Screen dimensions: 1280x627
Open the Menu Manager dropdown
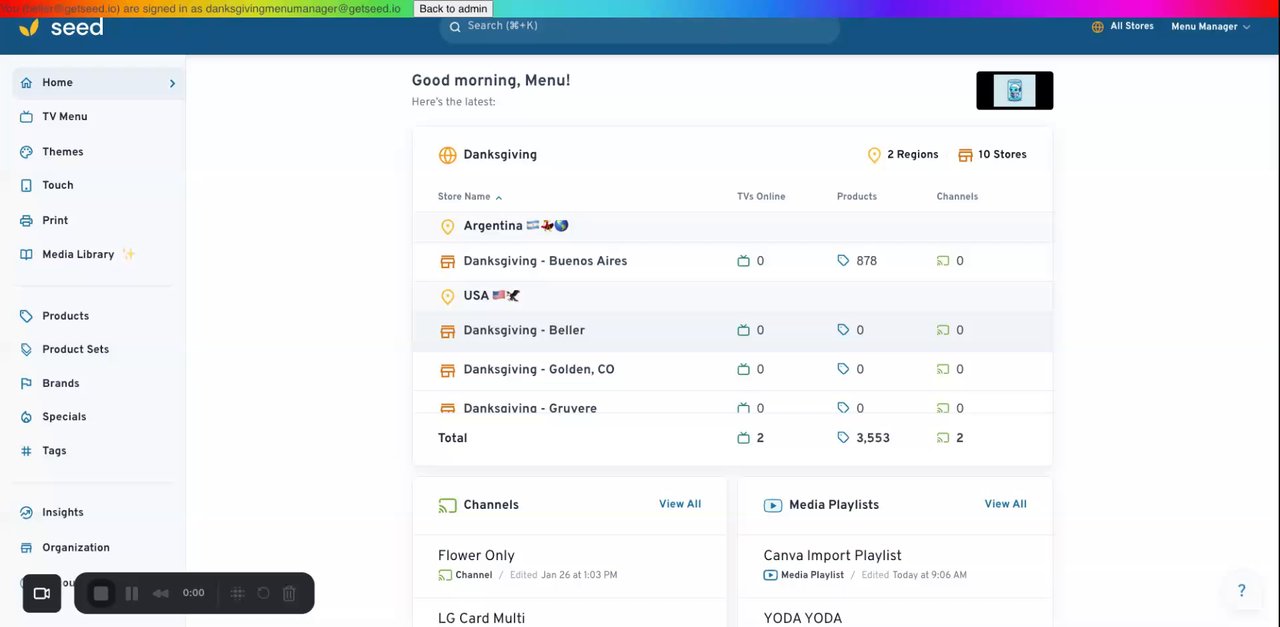(x=1210, y=27)
